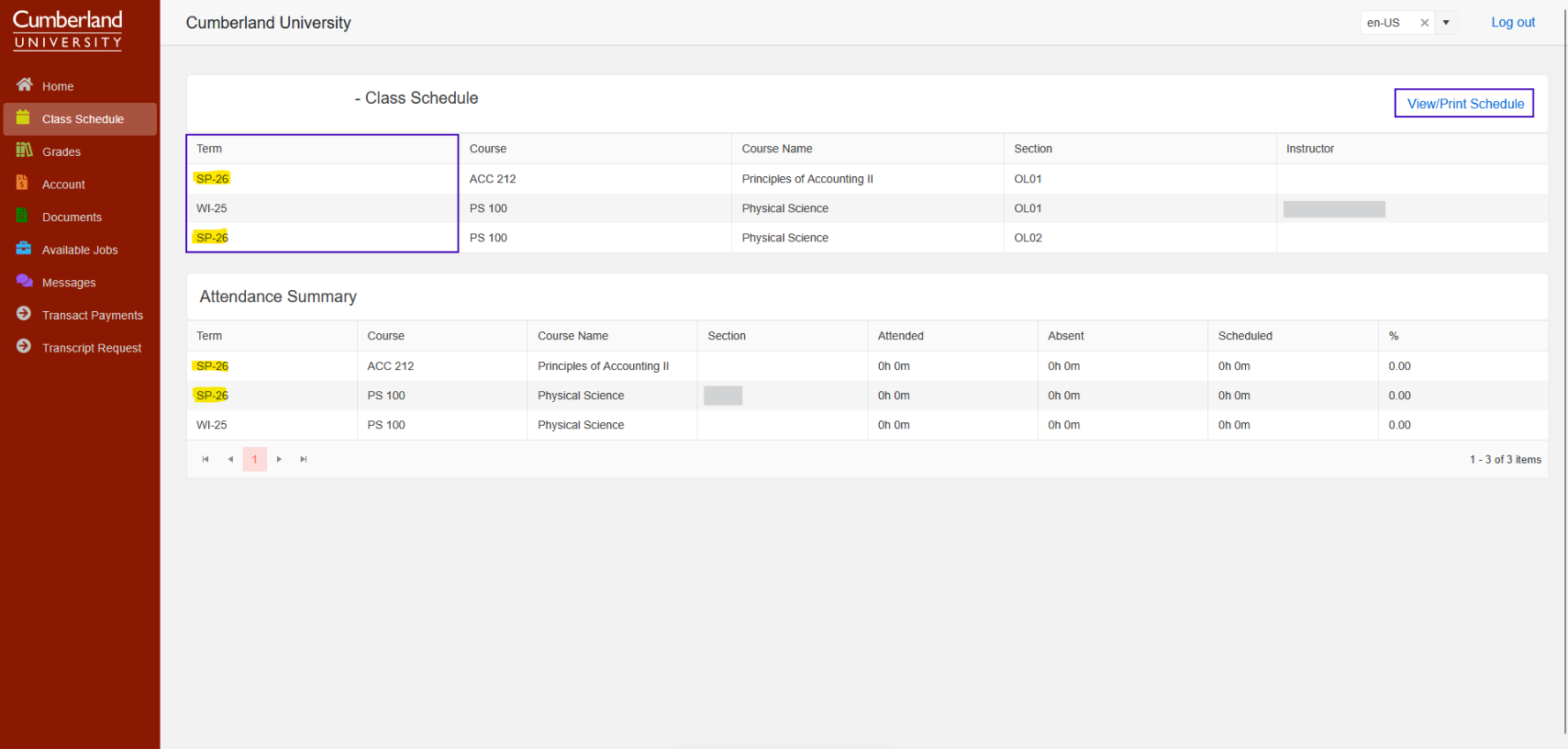Click Course Name header in Attendance Summary table
Viewport: 1568px width, 749px height.
[573, 336]
